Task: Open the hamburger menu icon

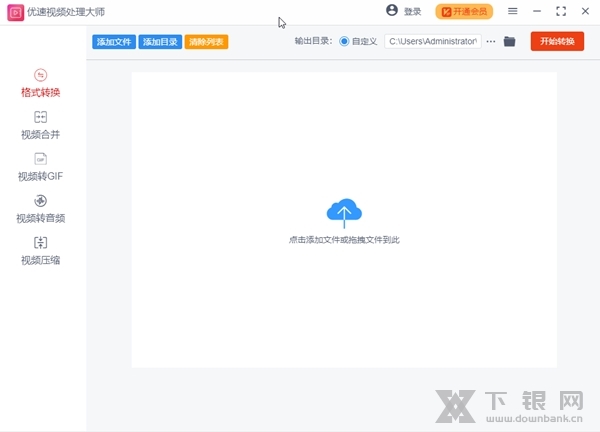Action: click(513, 11)
